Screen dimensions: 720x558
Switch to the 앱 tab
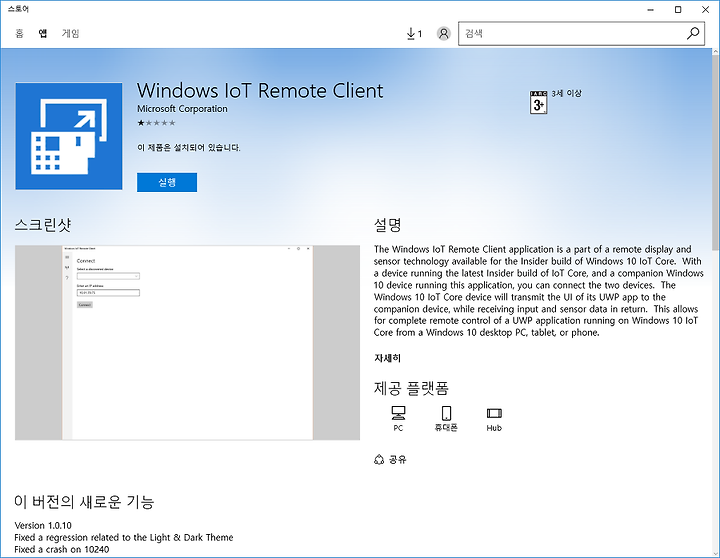click(43, 33)
